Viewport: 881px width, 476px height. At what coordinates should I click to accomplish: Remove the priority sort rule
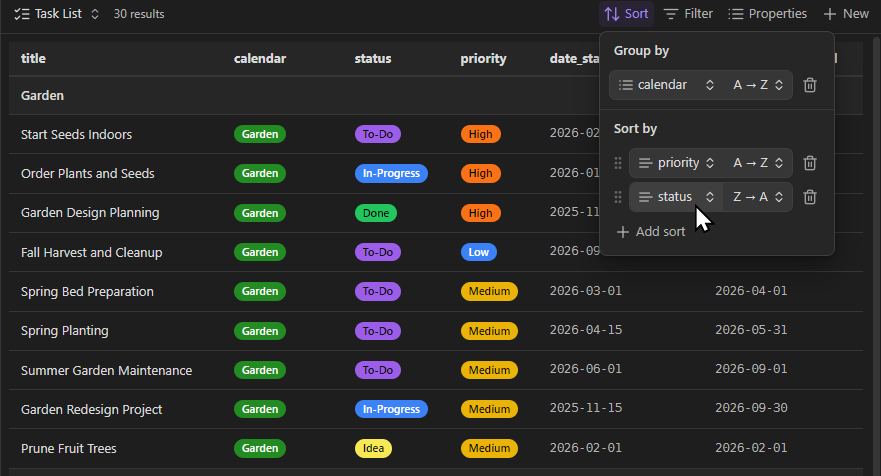810,163
